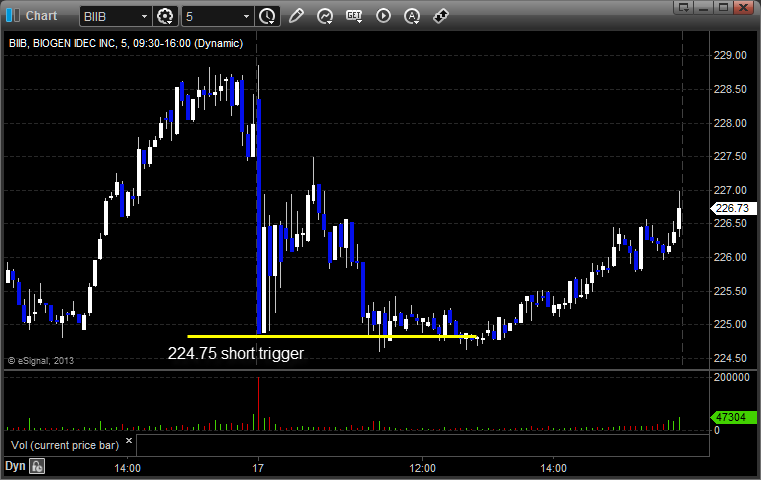Click the green 47304 volume label

[733, 417]
